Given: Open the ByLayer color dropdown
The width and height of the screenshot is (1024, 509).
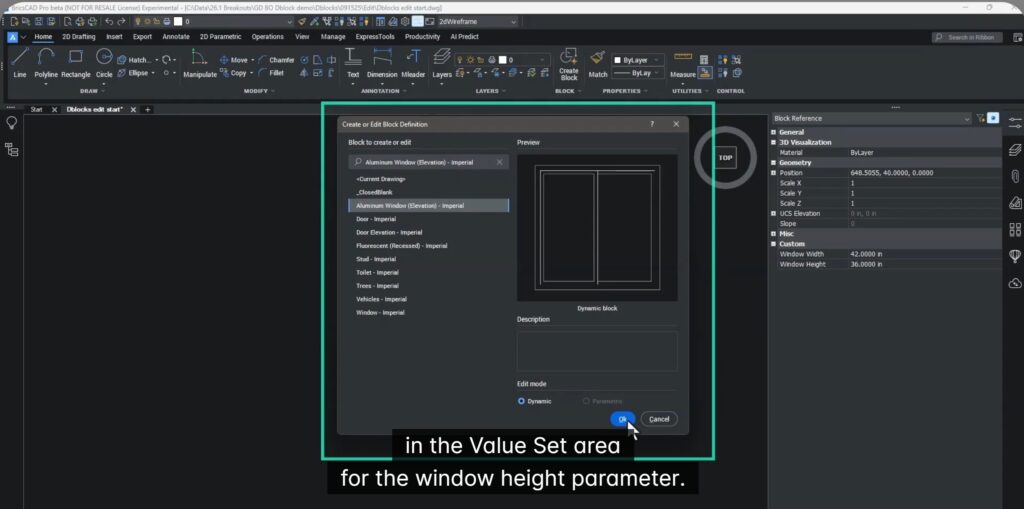Looking at the screenshot, I should pos(637,59).
